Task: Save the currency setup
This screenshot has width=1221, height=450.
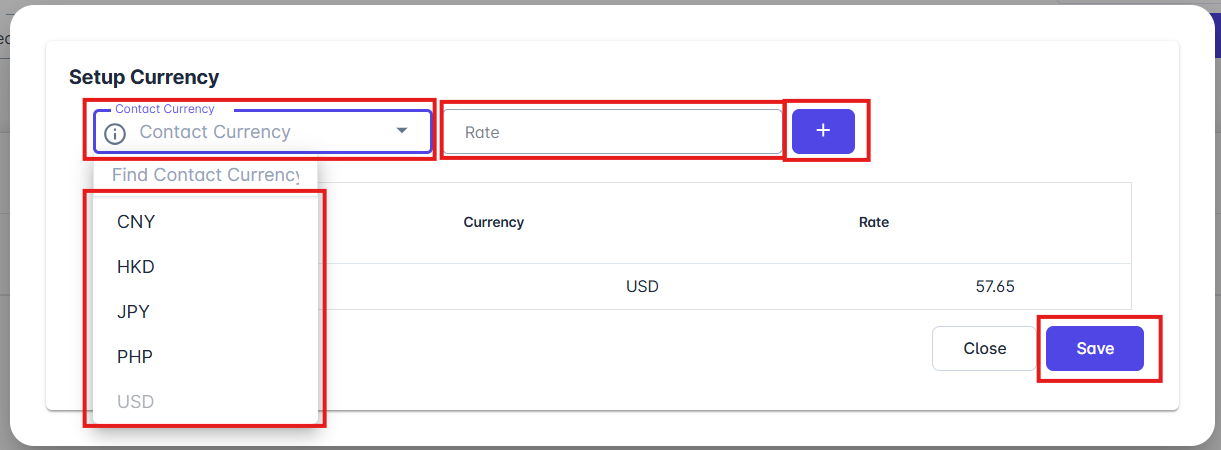Action: [1095, 348]
